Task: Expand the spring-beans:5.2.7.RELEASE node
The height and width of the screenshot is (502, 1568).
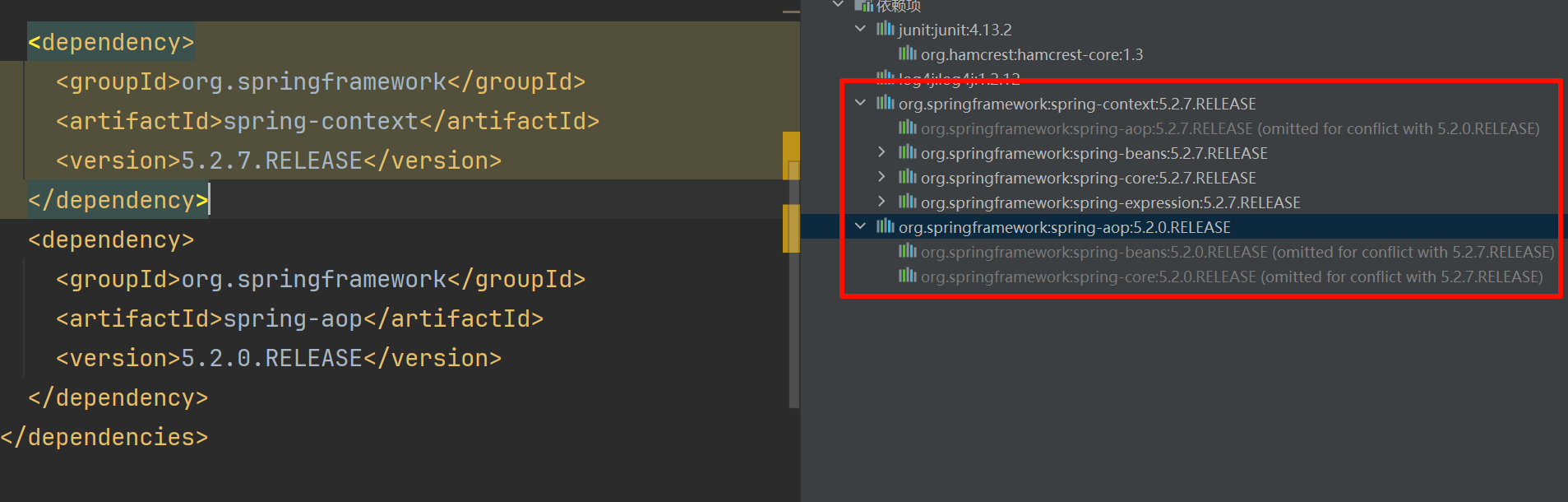Action: (881, 153)
